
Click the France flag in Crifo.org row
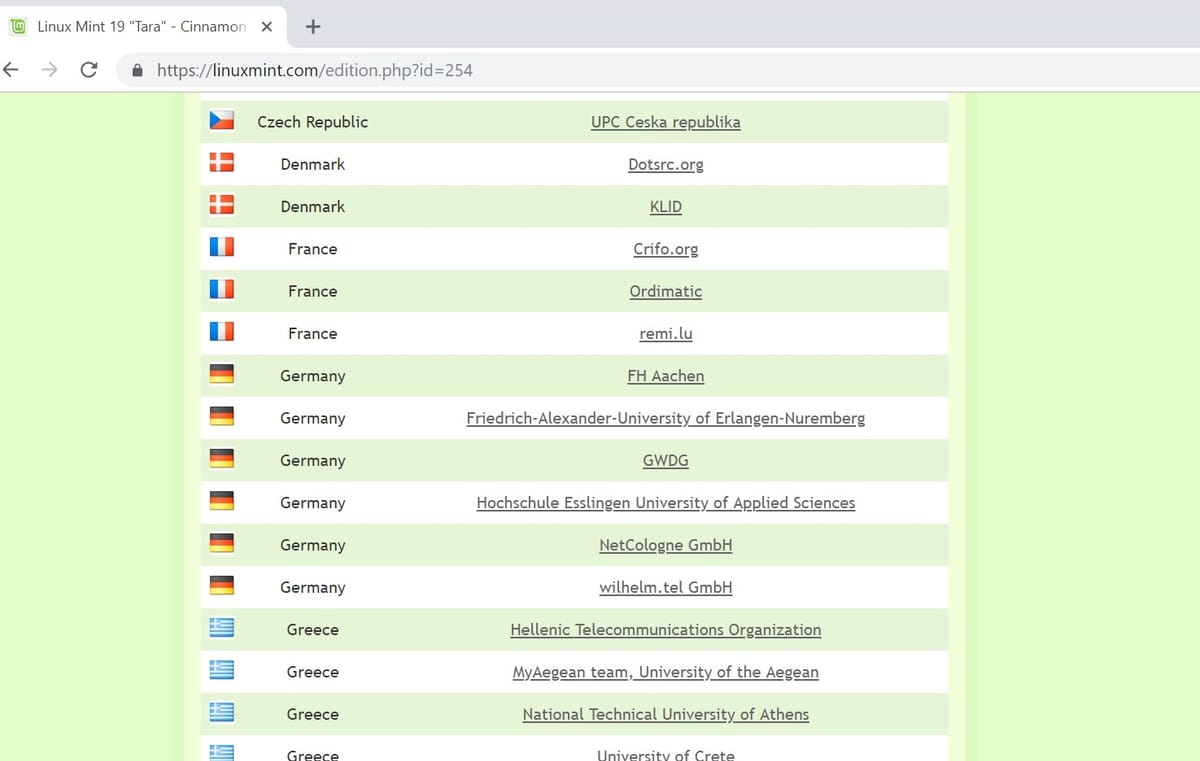pos(221,248)
